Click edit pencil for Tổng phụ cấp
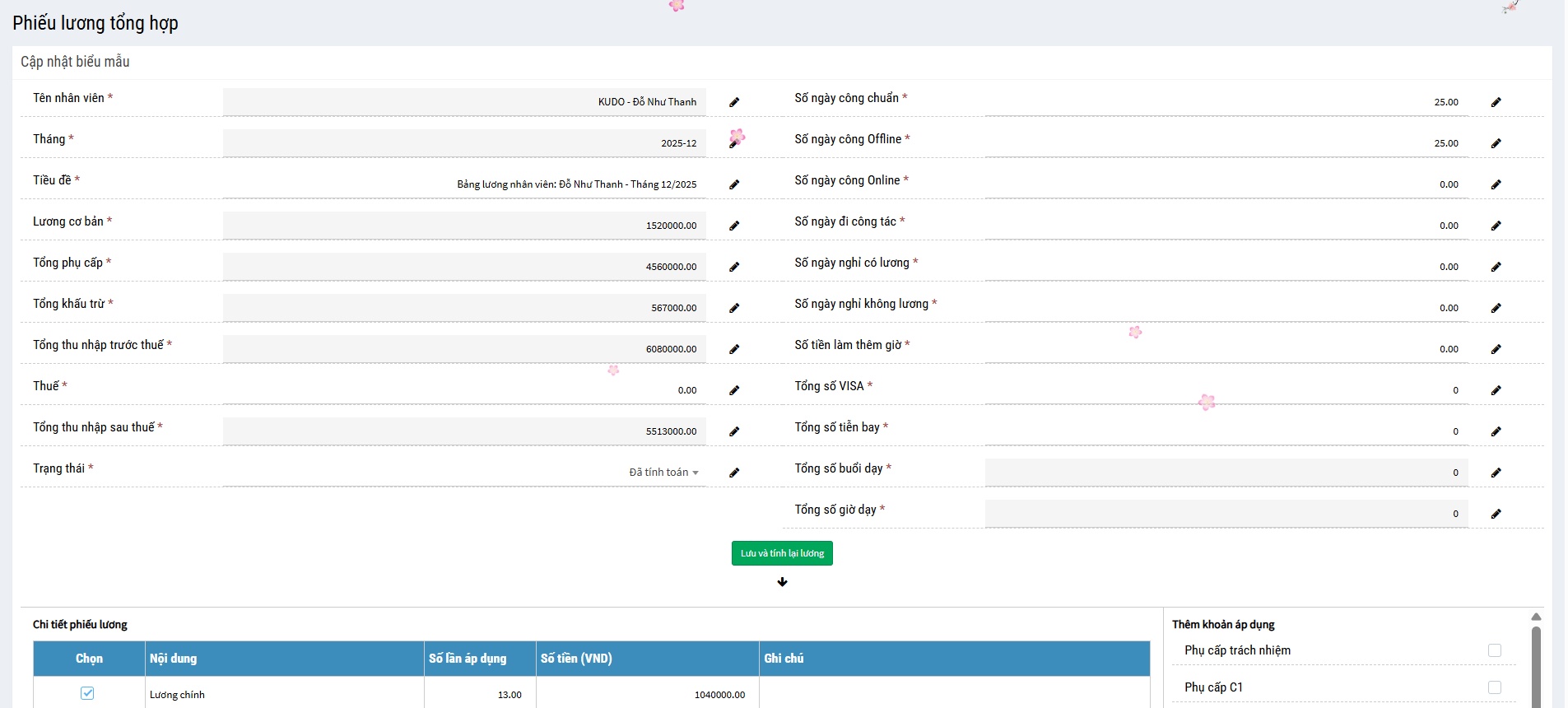The width and height of the screenshot is (1568, 708). (x=734, y=267)
